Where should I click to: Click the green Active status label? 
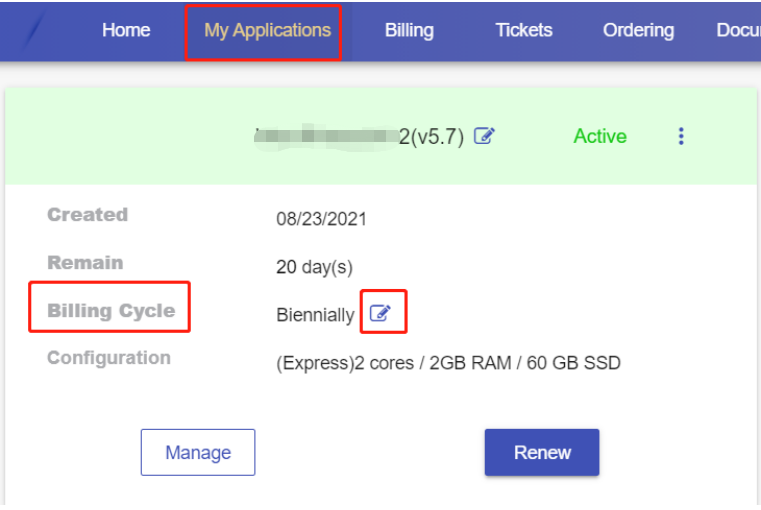600,136
